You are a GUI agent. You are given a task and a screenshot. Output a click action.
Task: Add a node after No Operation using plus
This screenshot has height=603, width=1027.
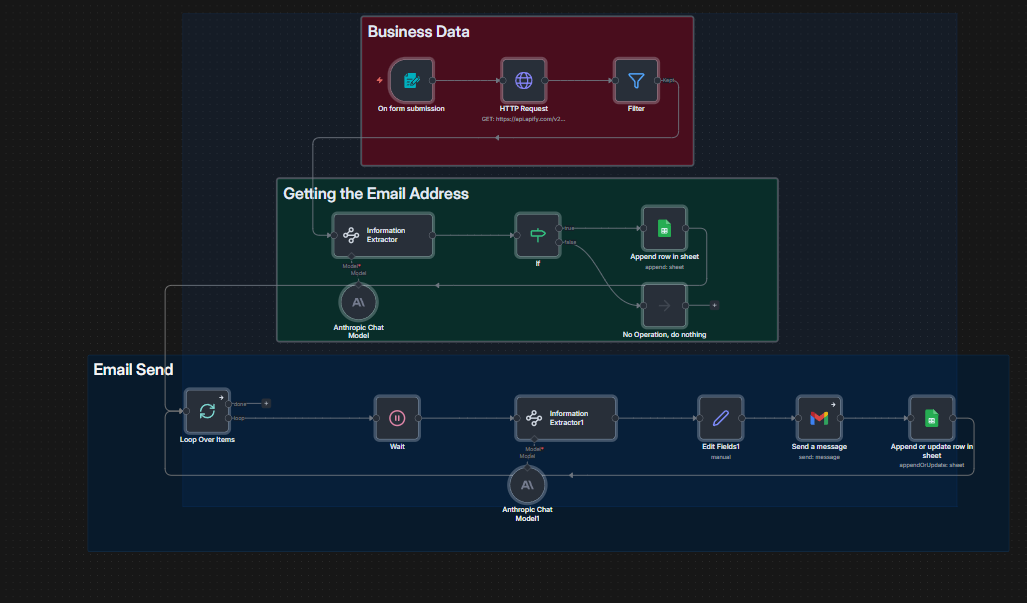pyautogui.click(x=714, y=305)
